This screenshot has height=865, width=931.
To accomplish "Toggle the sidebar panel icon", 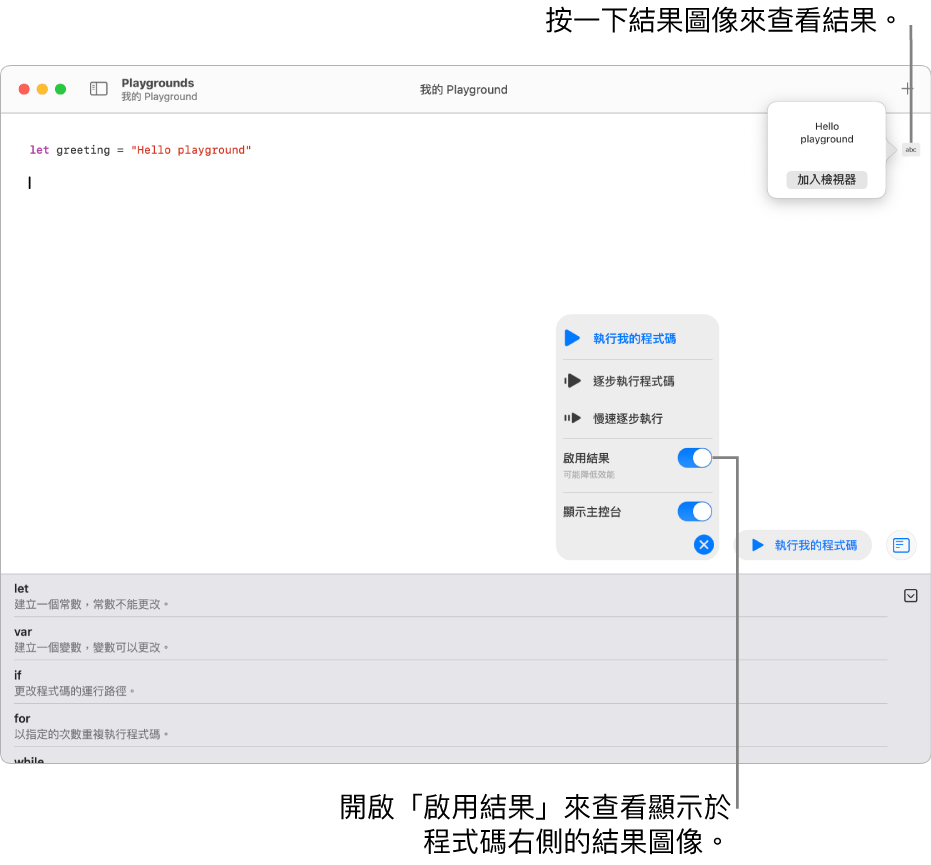I will click(99, 89).
